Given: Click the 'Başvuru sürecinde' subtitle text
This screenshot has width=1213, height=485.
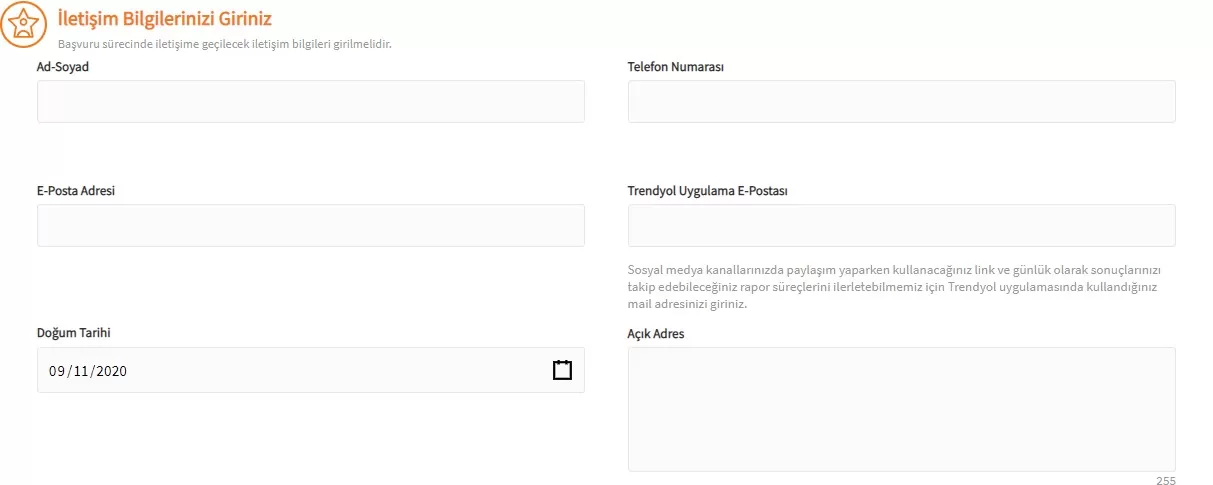Looking at the screenshot, I should (x=224, y=44).
